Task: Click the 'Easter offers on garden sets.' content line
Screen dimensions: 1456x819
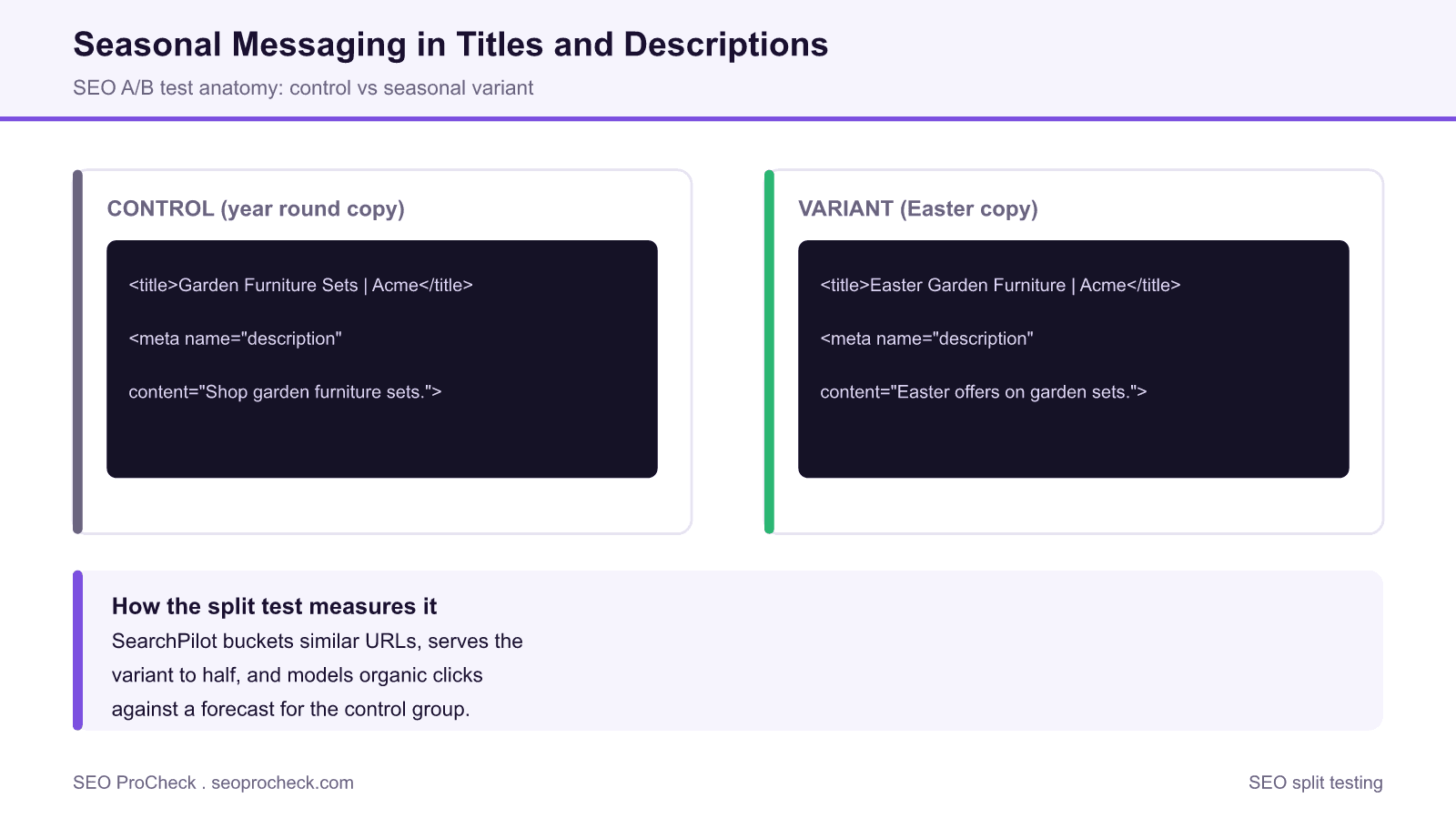Action: 983,392
